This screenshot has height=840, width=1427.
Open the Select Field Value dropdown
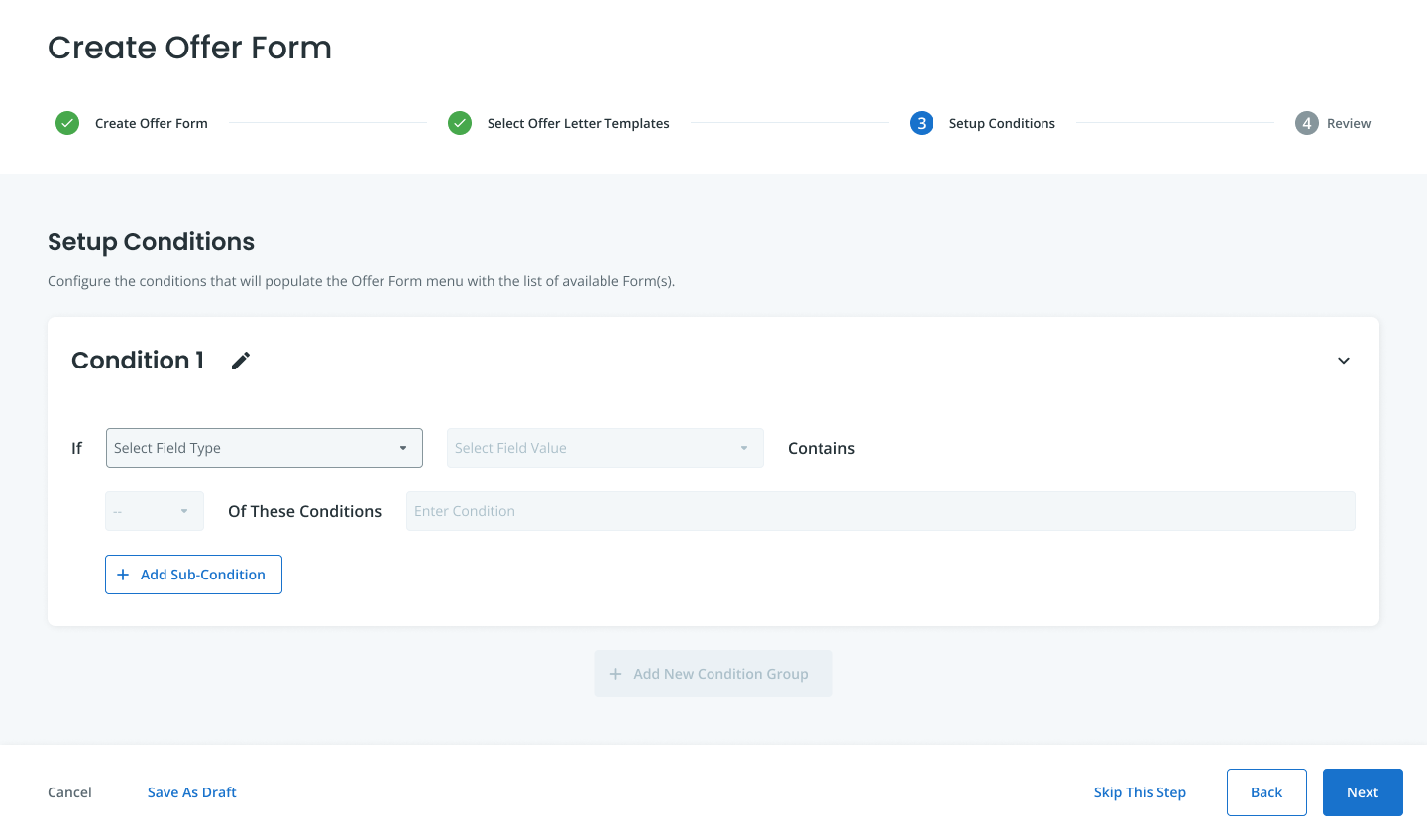(604, 448)
